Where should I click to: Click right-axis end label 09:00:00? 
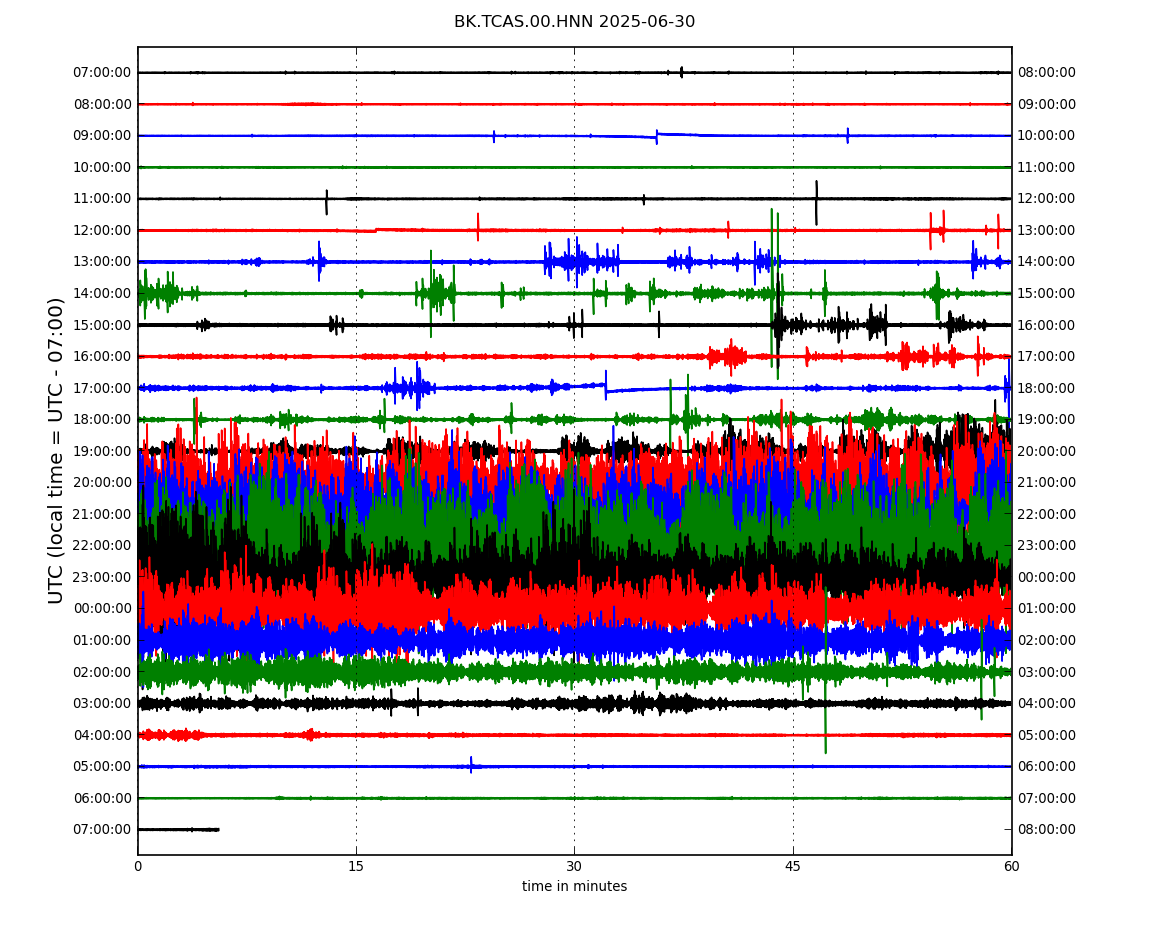(x=1047, y=104)
